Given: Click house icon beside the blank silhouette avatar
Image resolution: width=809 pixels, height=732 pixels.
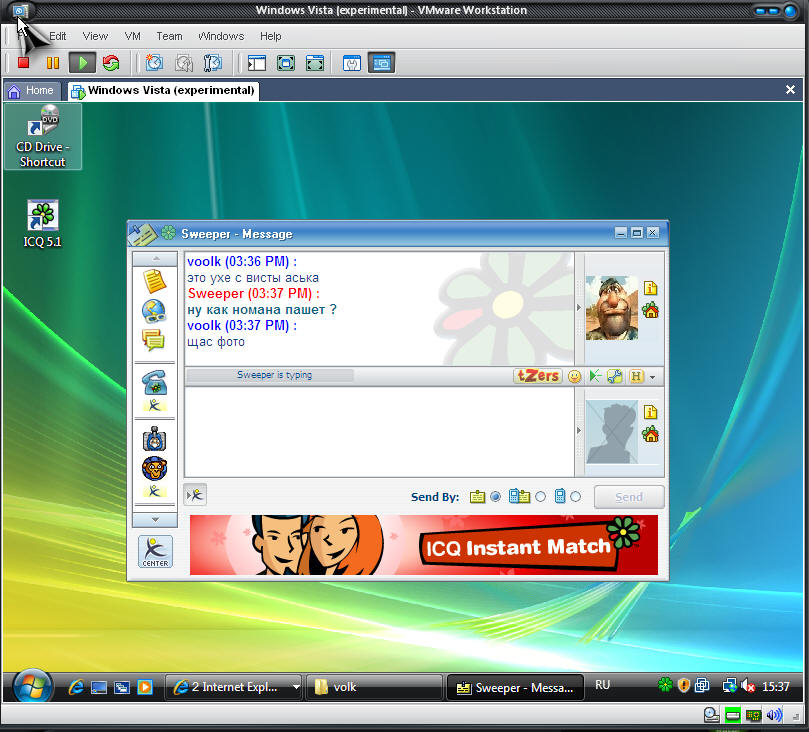Looking at the screenshot, I should point(651,434).
